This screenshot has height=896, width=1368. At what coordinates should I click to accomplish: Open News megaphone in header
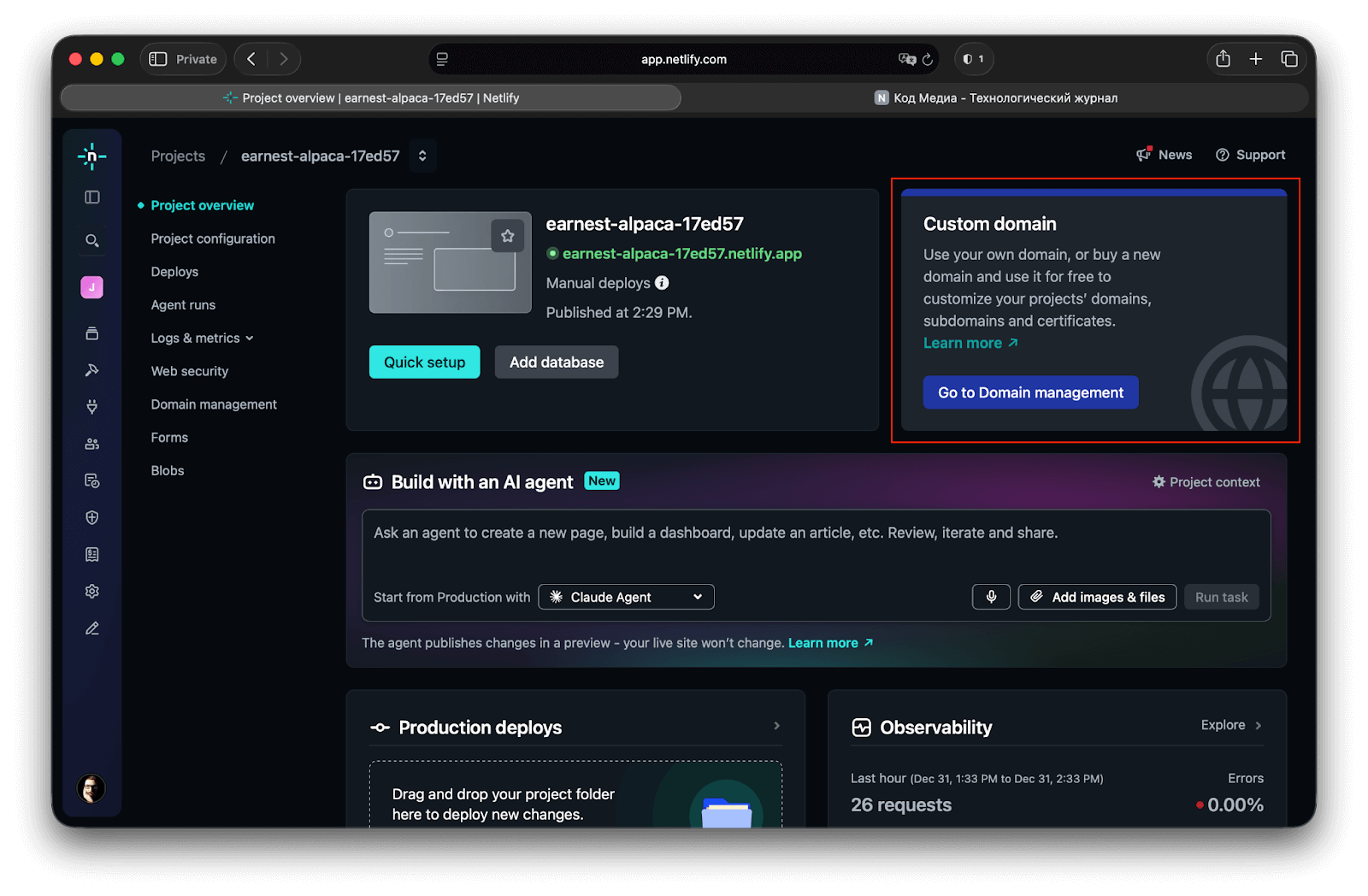tap(1164, 155)
